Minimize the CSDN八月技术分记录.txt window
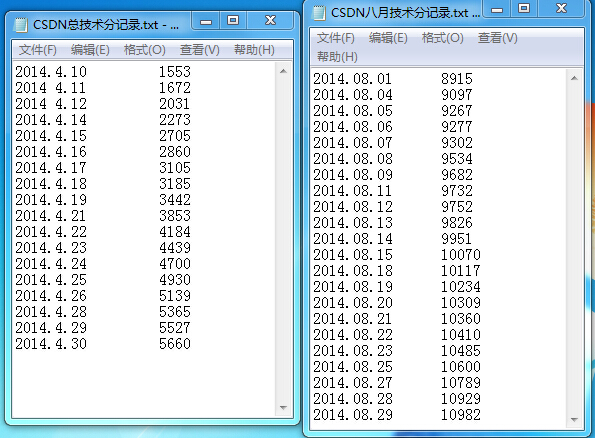This screenshot has width=595, height=438. [497, 9]
